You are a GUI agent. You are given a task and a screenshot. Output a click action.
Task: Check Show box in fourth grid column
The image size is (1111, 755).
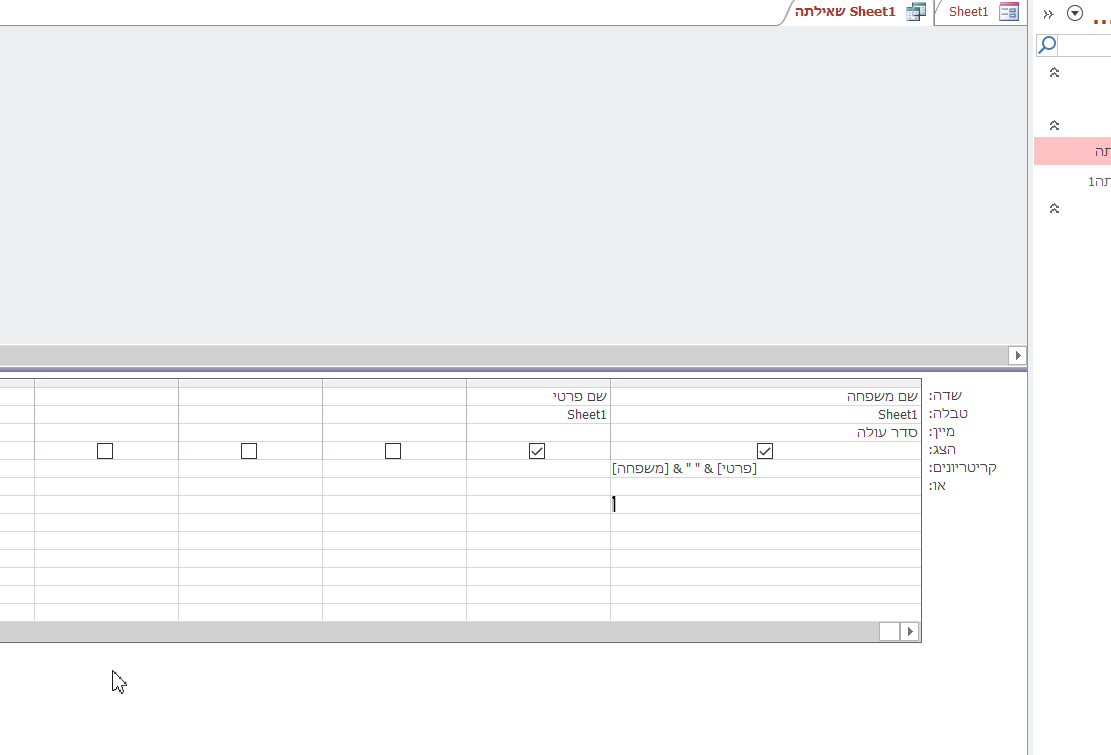click(x=249, y=450)
